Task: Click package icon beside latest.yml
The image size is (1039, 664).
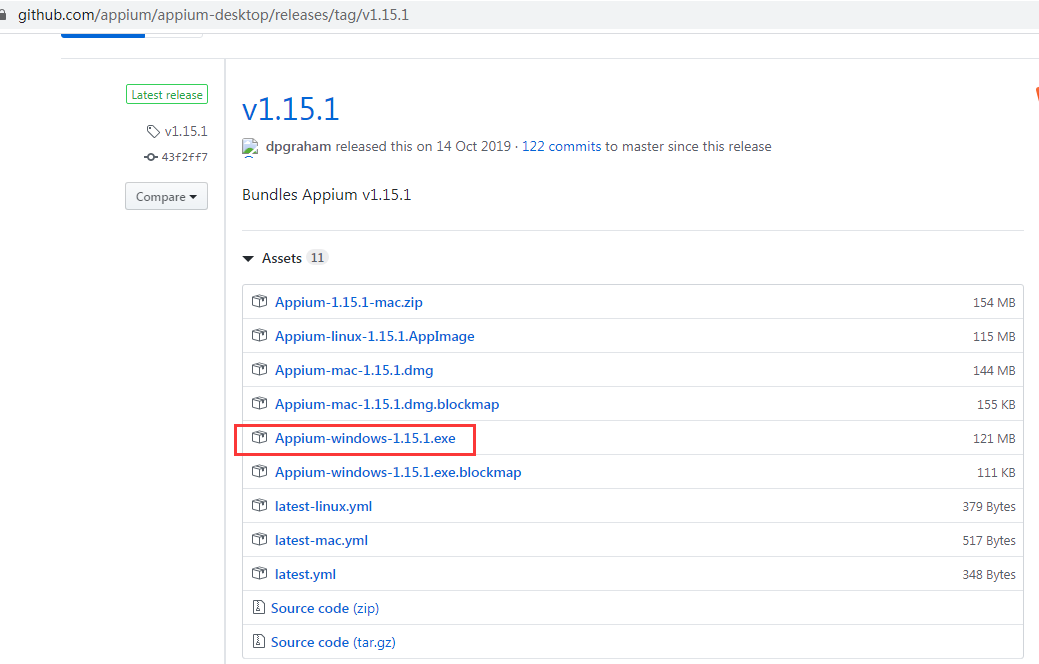Action: coord(259,573)
